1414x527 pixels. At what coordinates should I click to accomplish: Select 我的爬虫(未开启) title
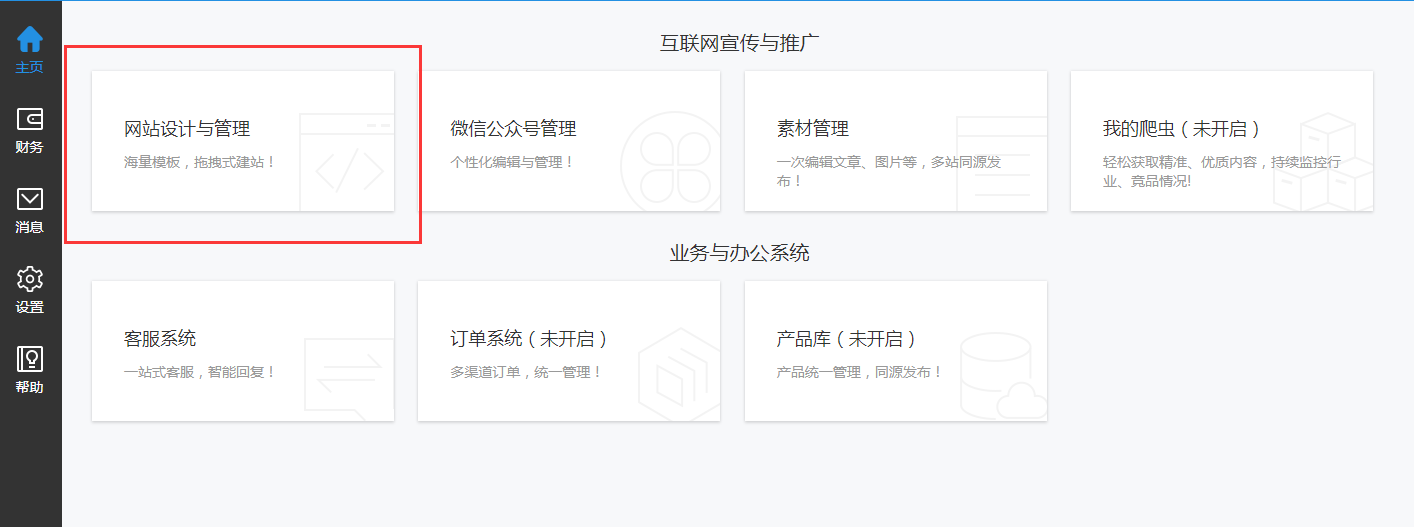click(1181, 129)
